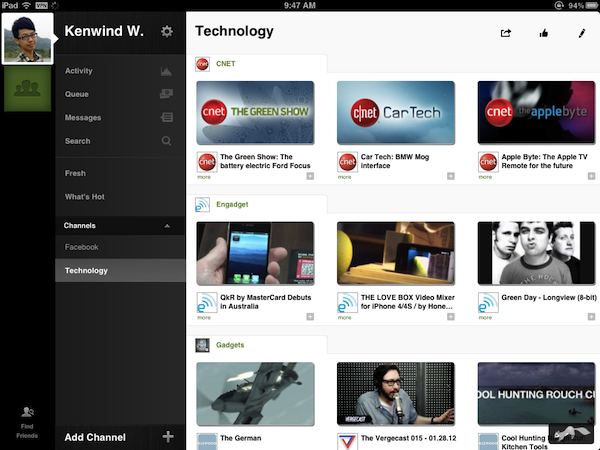Tap Kenwind W. profile photo

pos(28,39)
